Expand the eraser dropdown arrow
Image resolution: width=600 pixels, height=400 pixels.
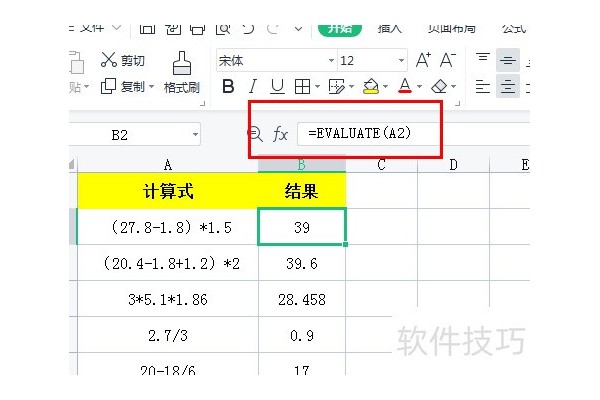453,87
